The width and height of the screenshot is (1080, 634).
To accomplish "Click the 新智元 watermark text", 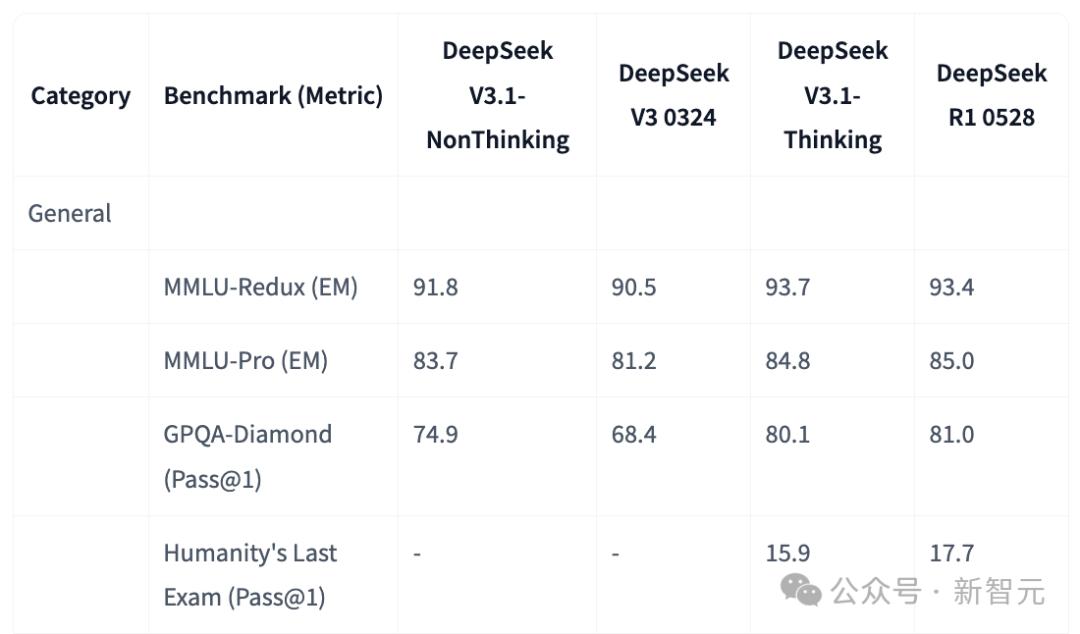I will tap(998, 591).
